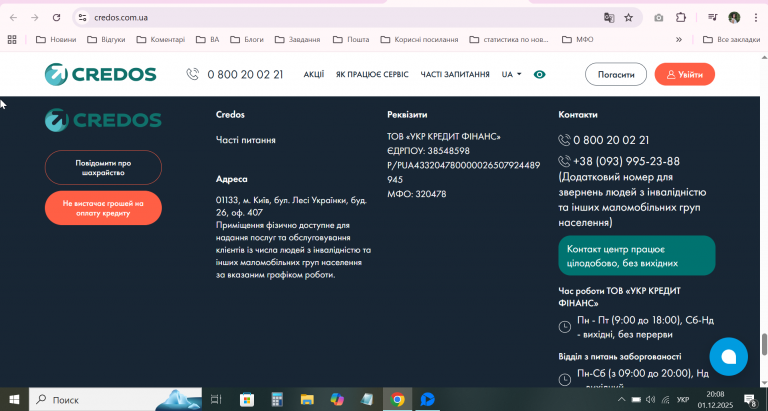Open the apps grid in bookmarks bar
Viewport: 768px width, 411px height.
[12, 40]
